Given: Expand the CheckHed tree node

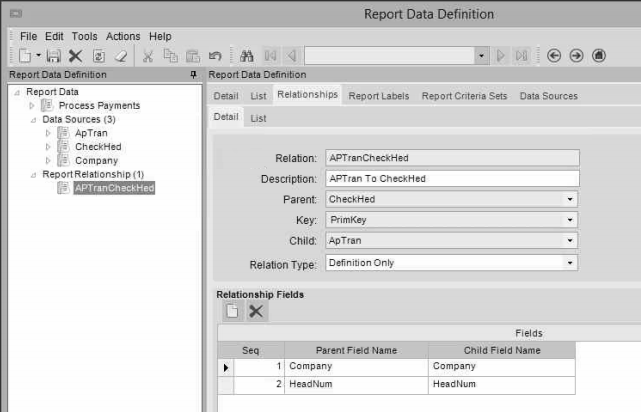Looking at the screenshot, I should pyautogui.click(x=48, y=147).
